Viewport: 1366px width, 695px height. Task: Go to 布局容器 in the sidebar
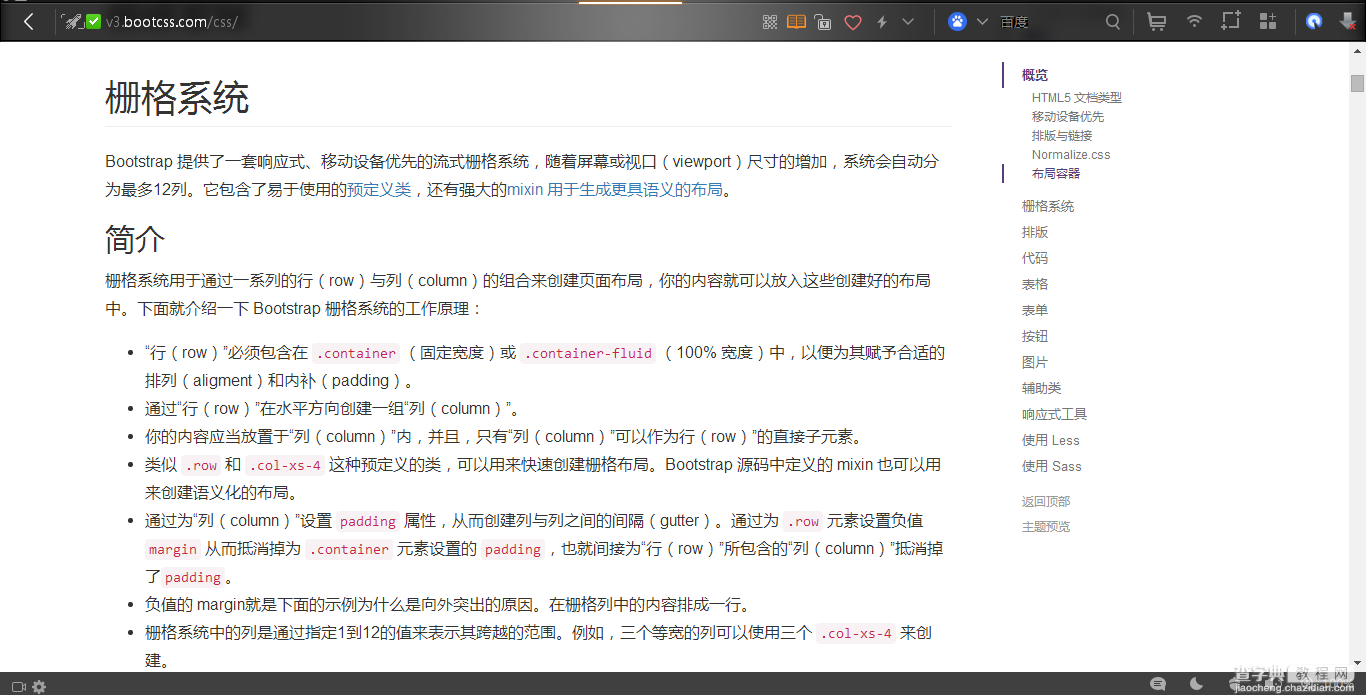pos(1056,174)
